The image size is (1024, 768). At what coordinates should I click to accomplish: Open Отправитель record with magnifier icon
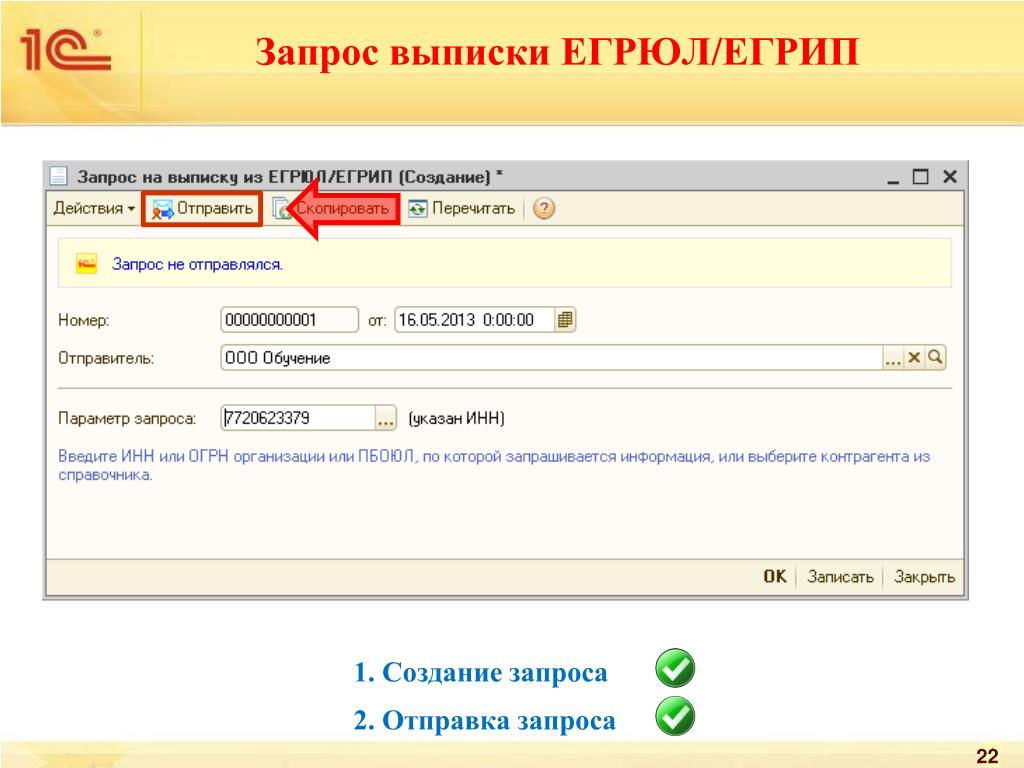point(936,358)
